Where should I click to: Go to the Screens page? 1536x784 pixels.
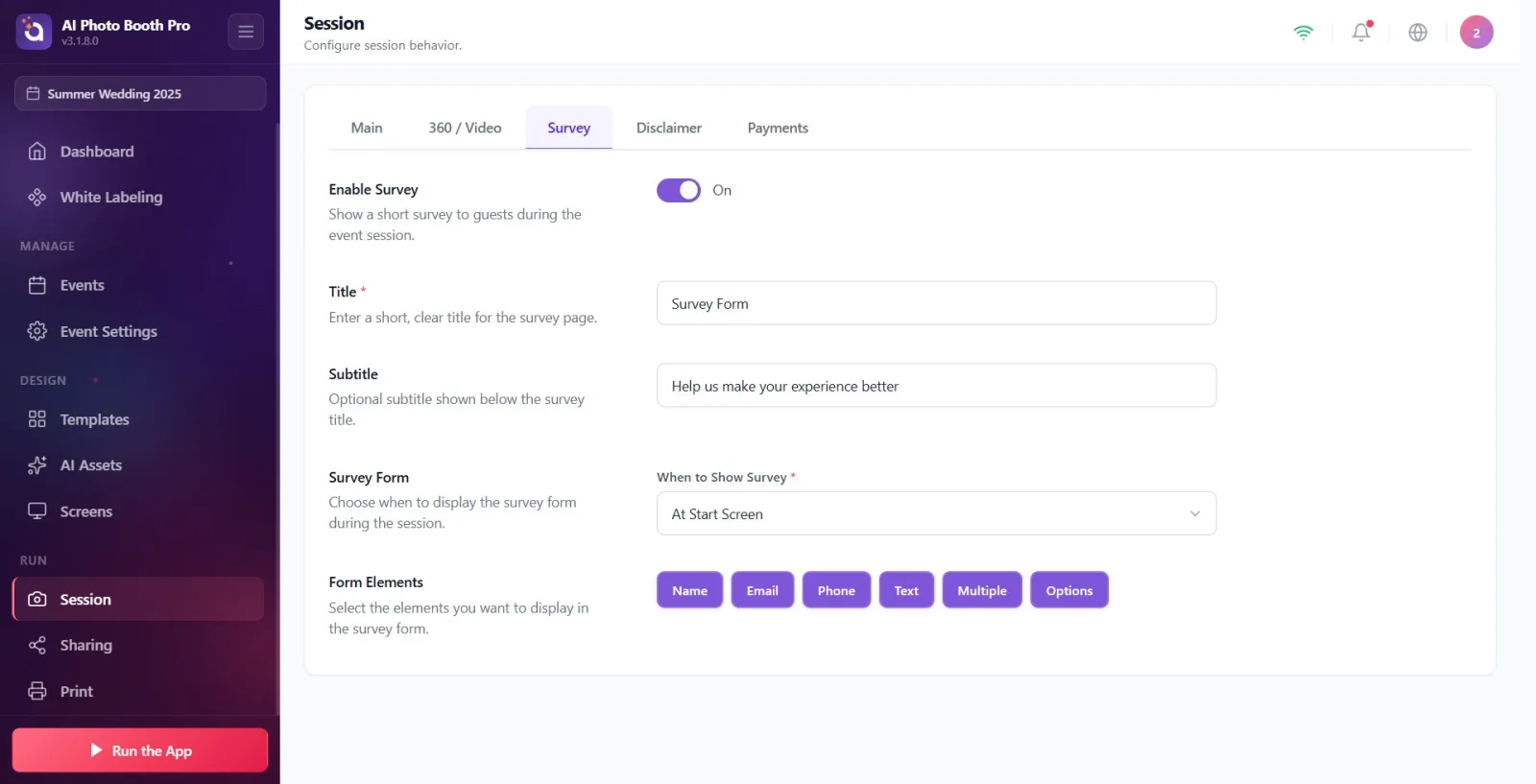[138, 511]
